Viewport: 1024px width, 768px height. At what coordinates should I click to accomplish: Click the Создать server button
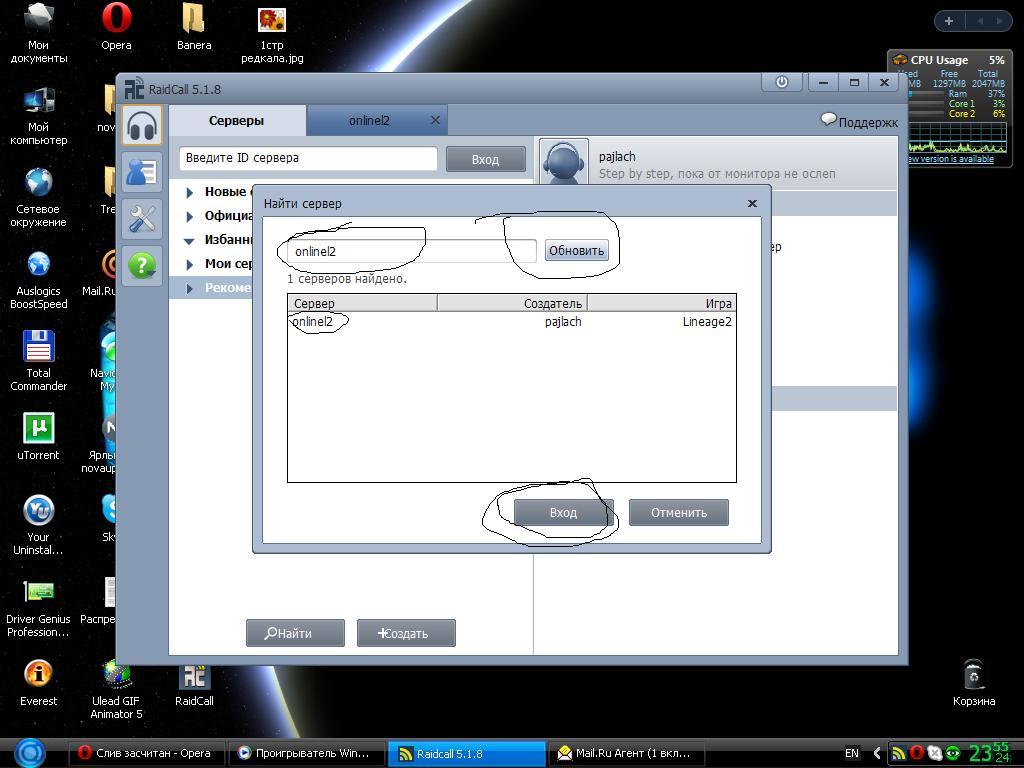pos(406,633)
